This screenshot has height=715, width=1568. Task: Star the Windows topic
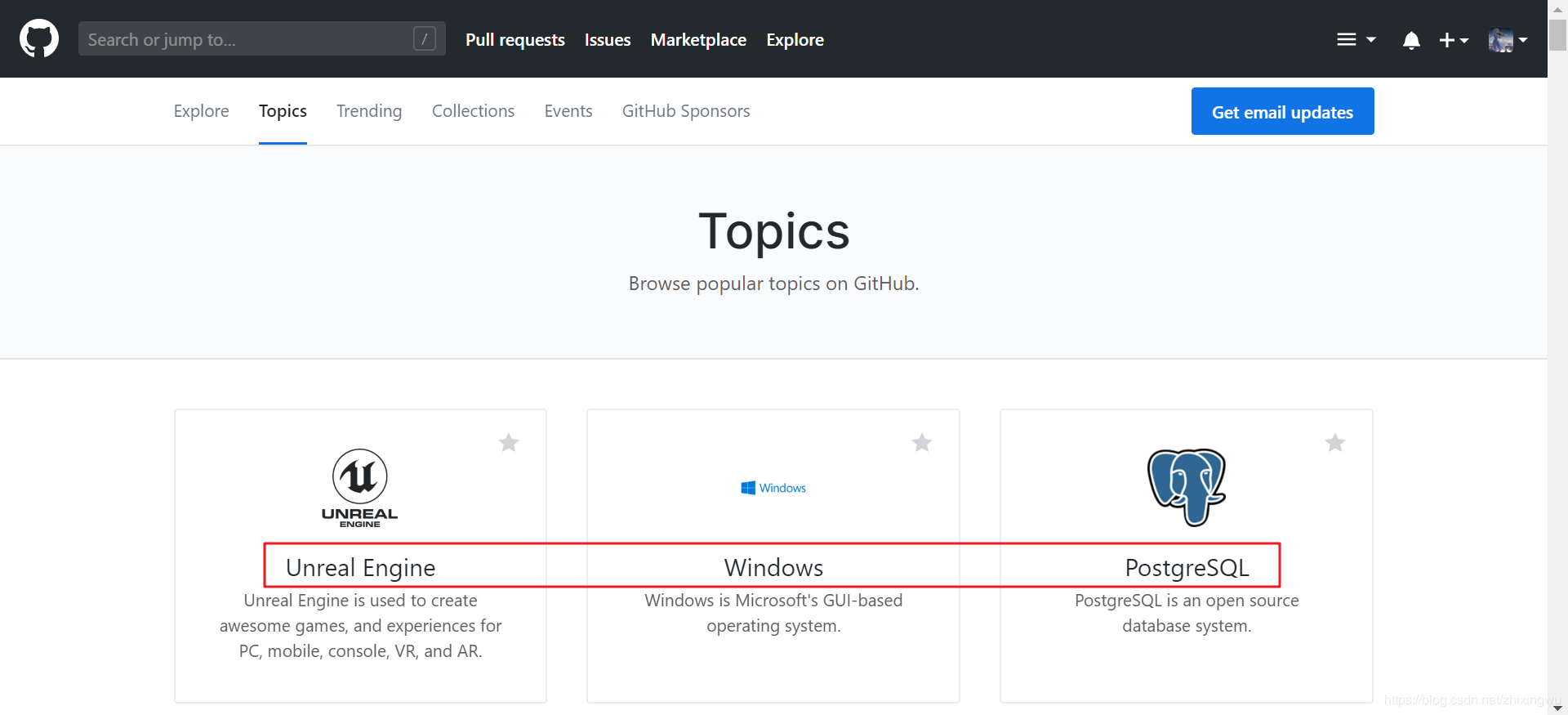(922, 443)
